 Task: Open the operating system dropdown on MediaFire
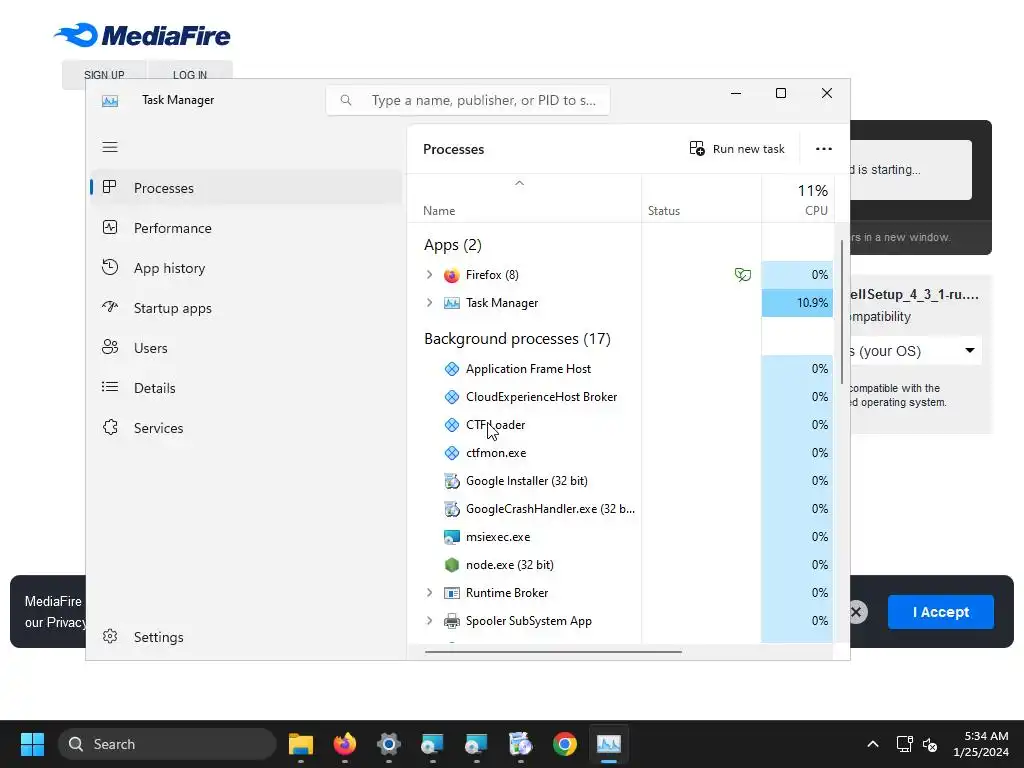click(914, 351)
